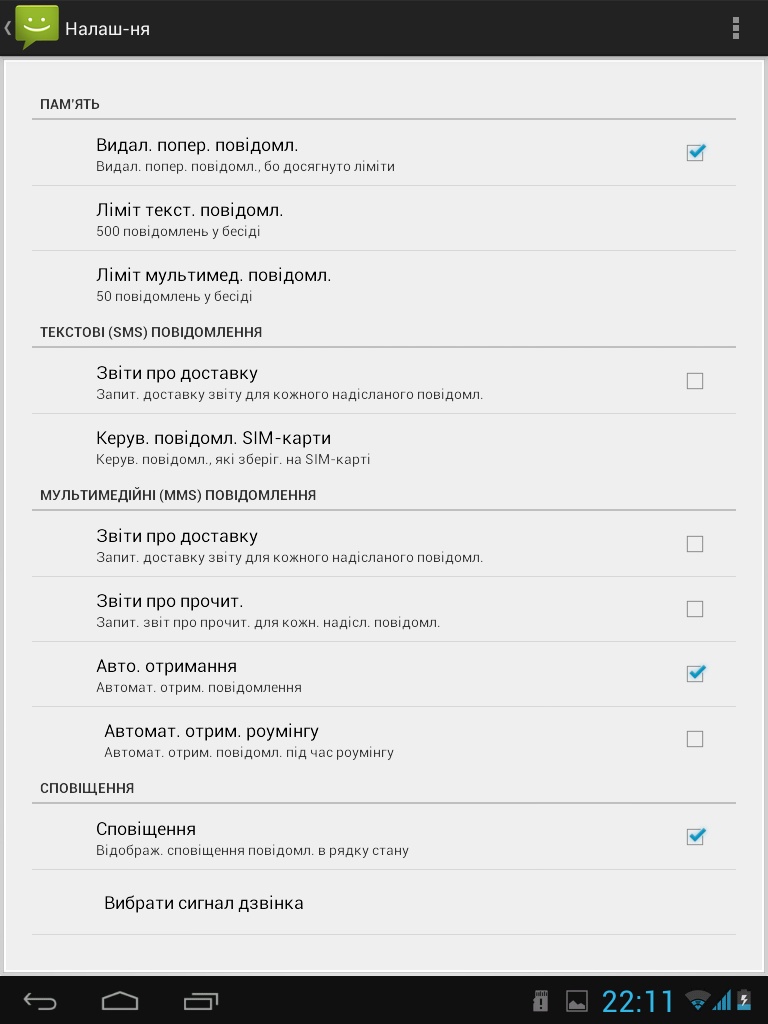Toggle the MMS read reports checkbox

[695, 609]
